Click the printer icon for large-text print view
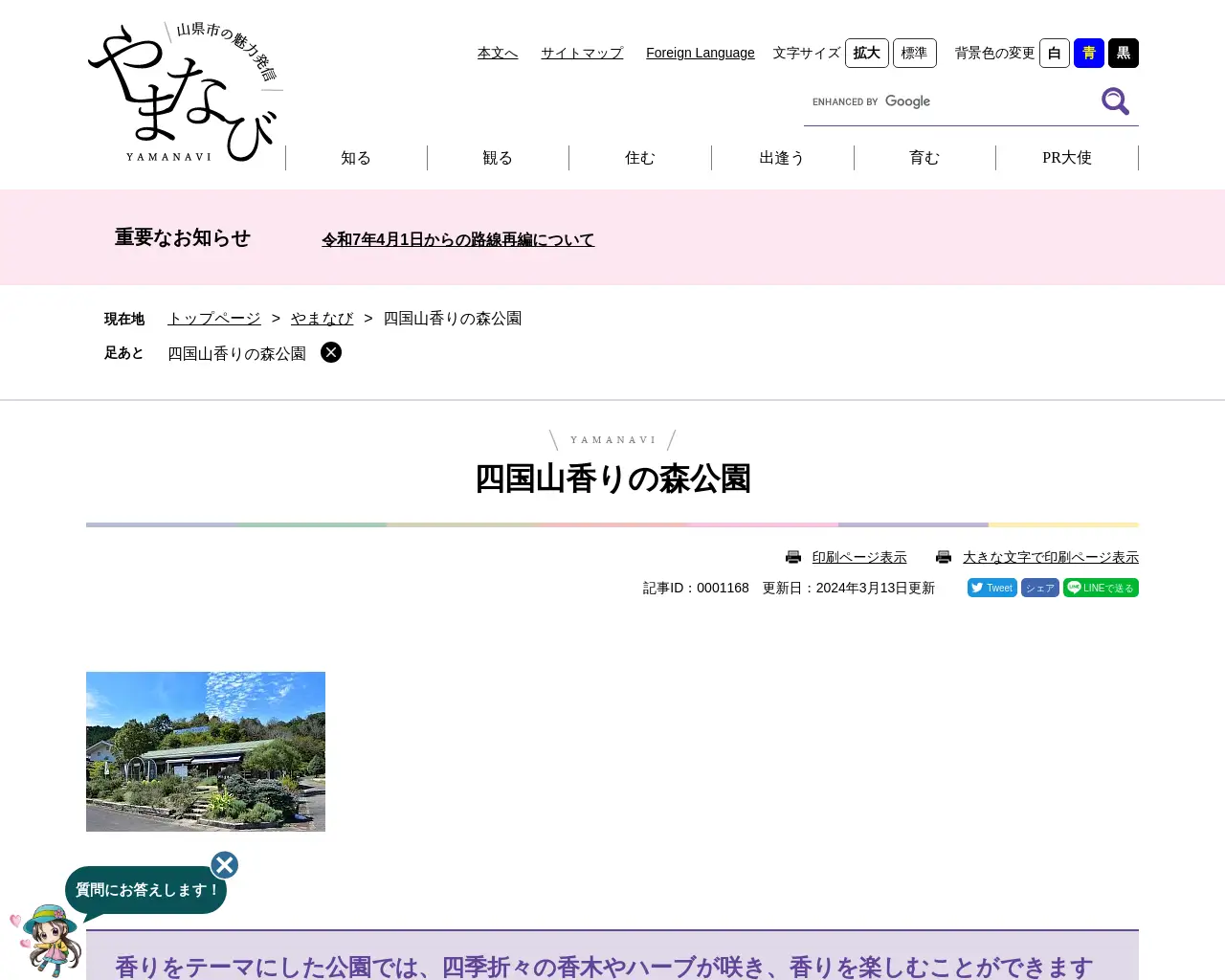 (x=944, y=556)
